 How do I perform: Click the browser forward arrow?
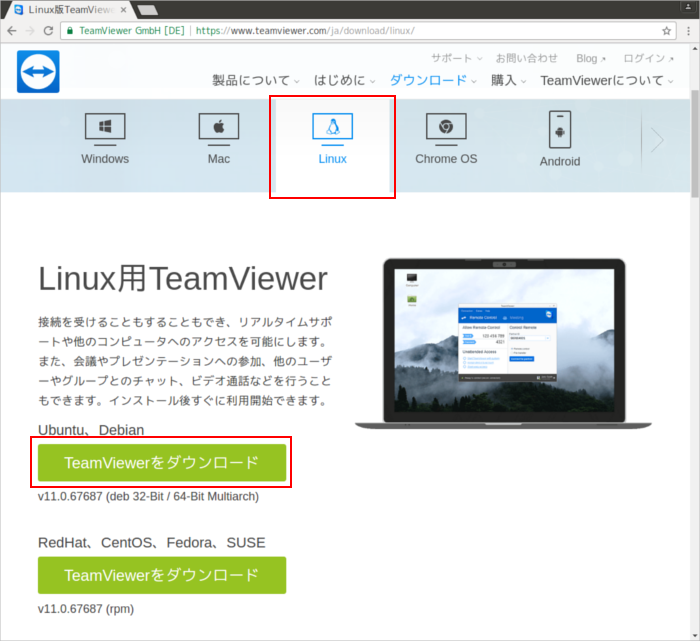30,31
